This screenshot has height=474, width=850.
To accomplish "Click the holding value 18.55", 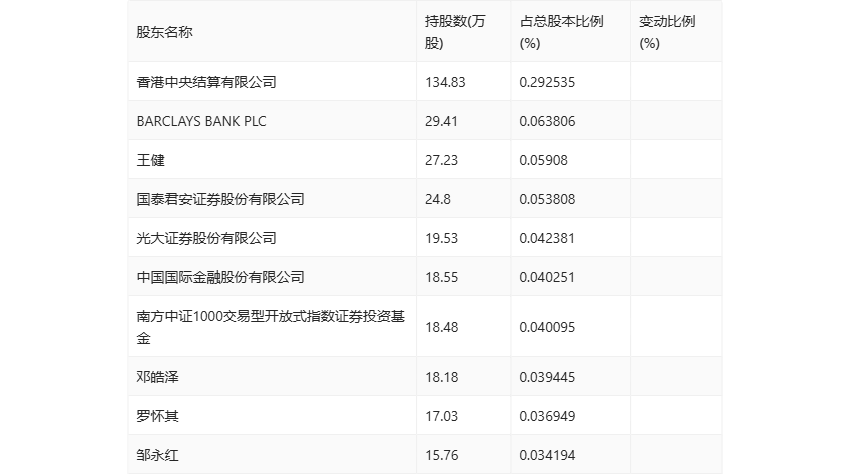I will (x=441, y=277).
